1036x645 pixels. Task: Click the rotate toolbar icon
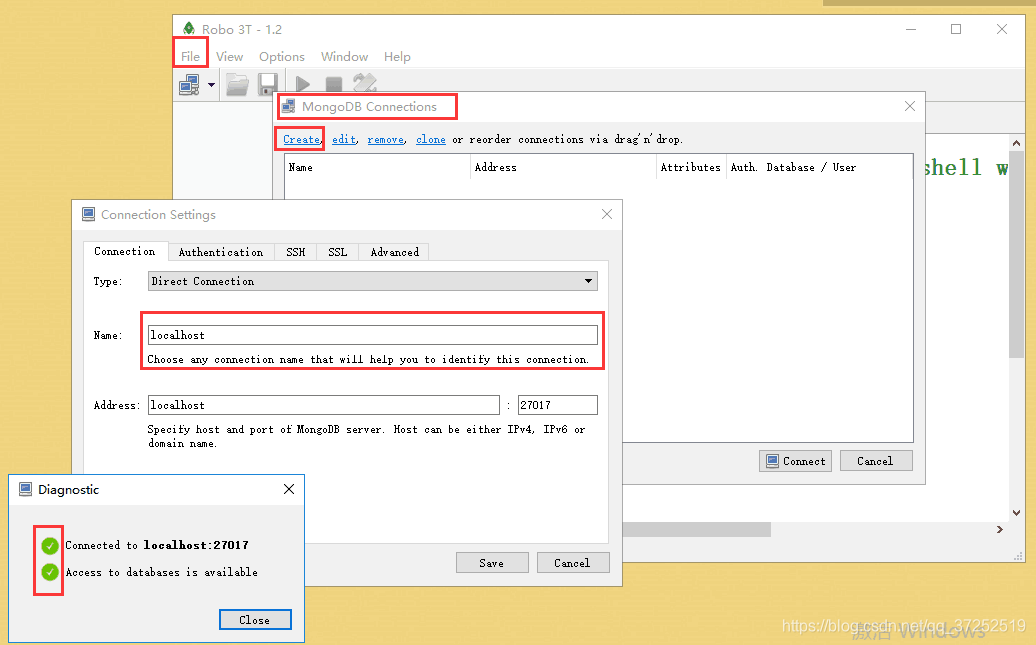click(x=365, y=83)
